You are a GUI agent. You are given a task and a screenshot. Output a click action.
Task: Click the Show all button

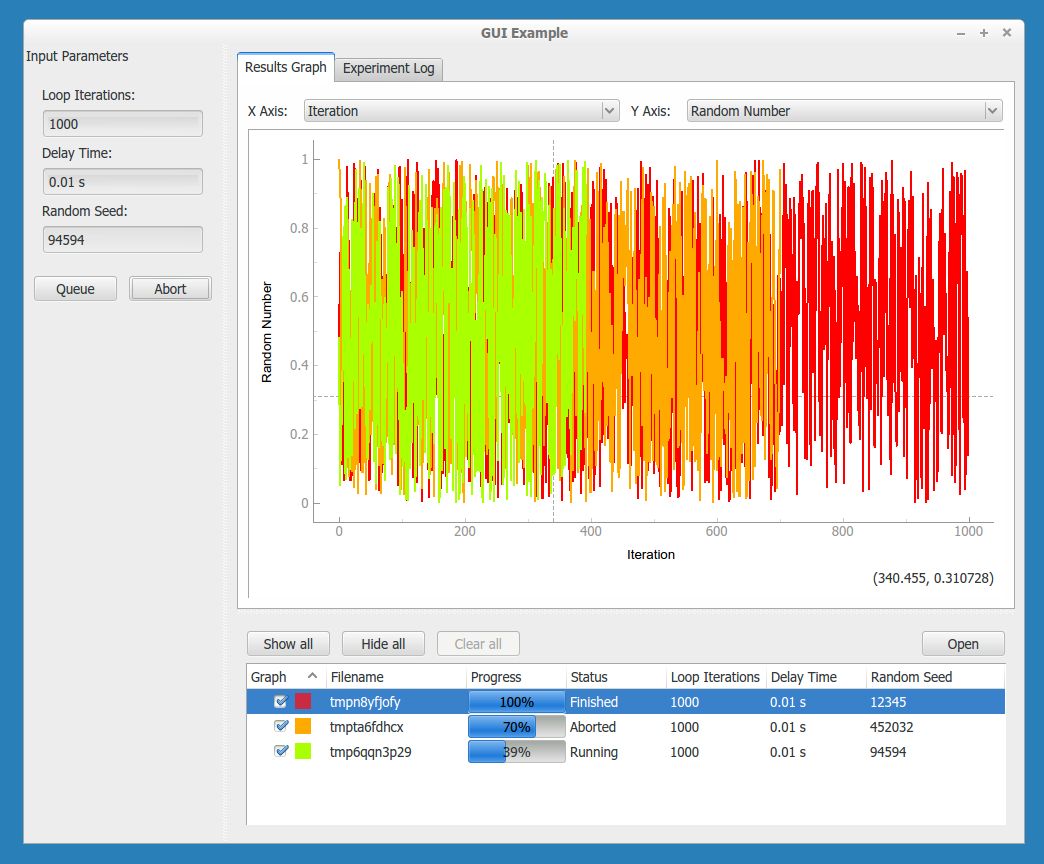point(288,644)
